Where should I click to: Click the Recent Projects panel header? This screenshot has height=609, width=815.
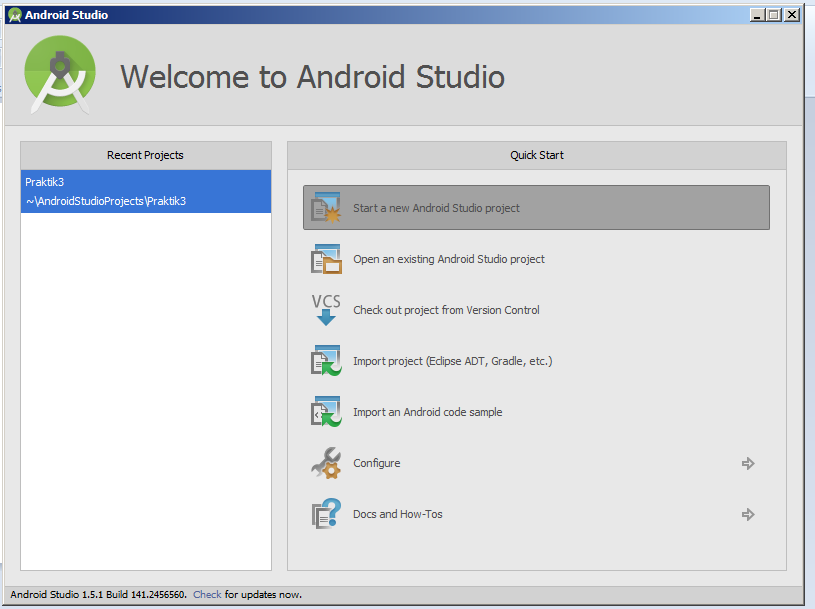pyautogui.click(x=145, y=155)
